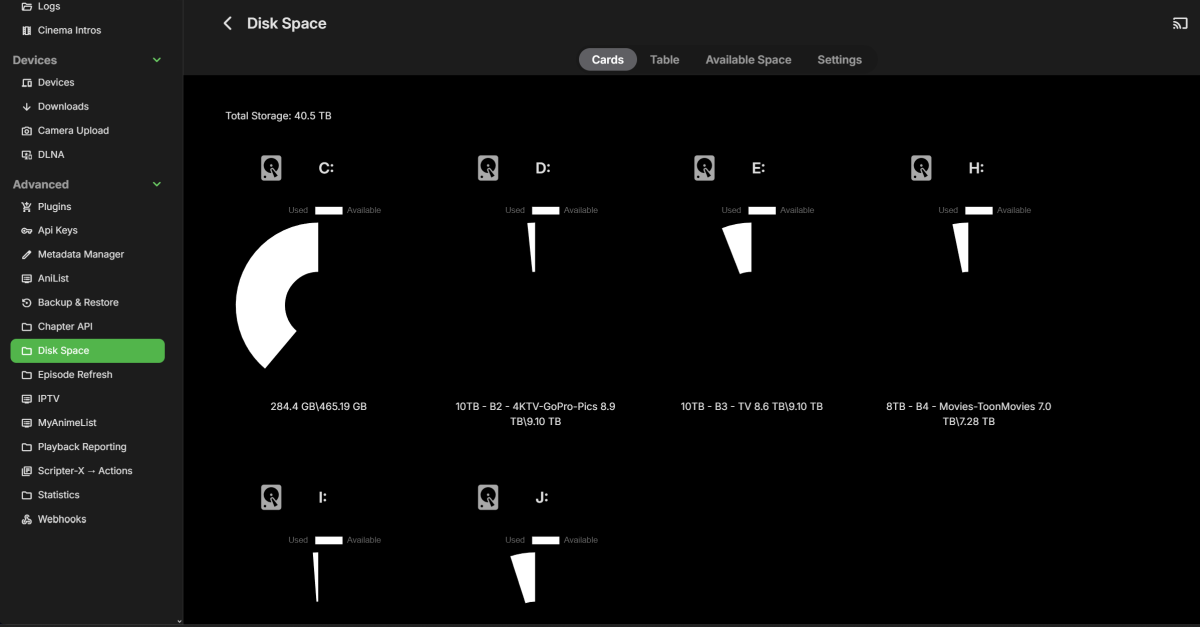Click the 'C:' drive letter label
This screenshot has height=627, width=1200.
tap(326, 168)
